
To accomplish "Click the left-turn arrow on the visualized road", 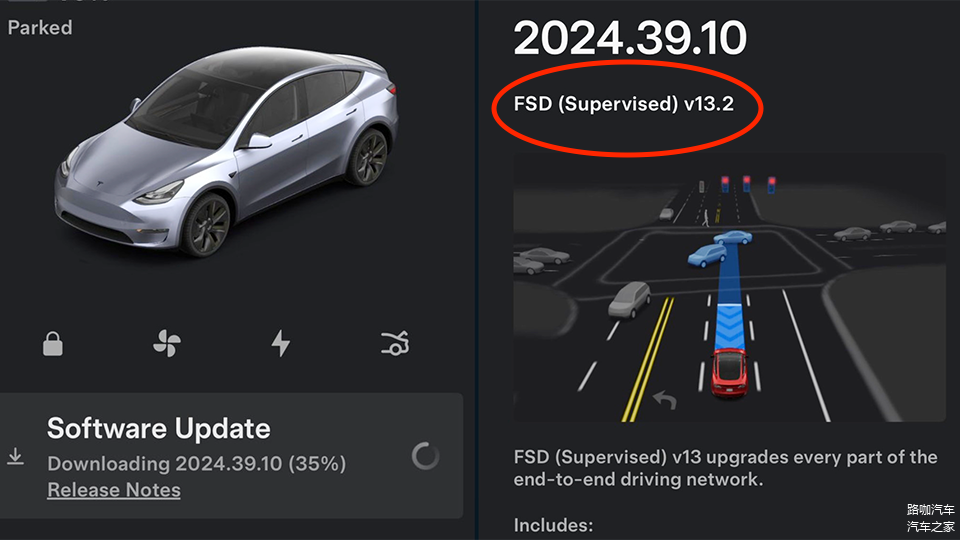I will pyautogui.click(x=664, y=400).
